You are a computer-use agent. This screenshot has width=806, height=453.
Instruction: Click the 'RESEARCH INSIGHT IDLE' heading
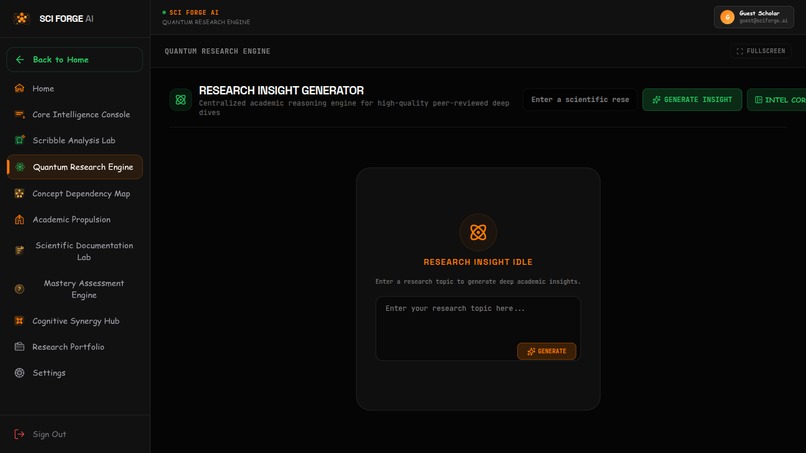coord(478,262)
